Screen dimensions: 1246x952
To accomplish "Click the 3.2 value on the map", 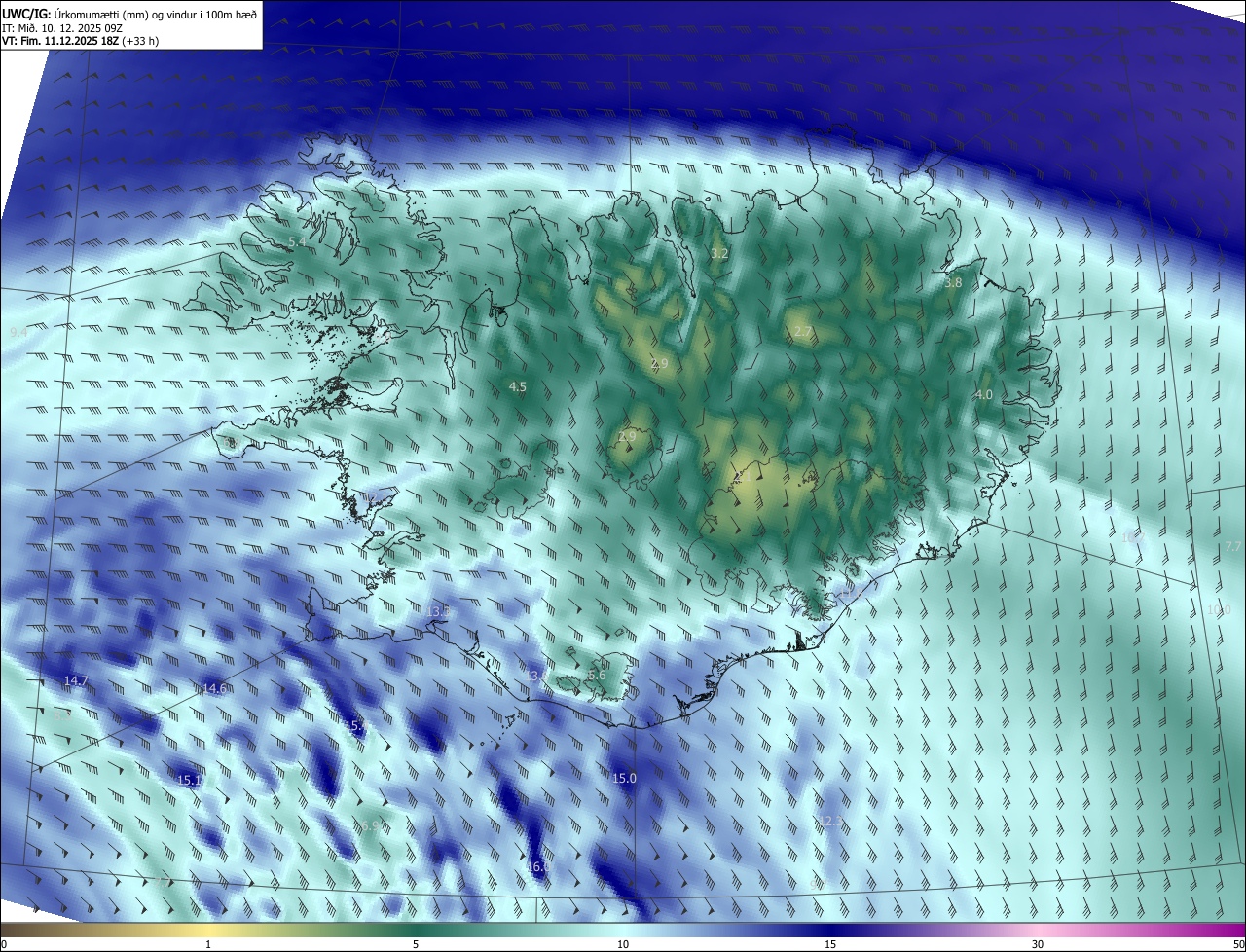I will point(719,253).
